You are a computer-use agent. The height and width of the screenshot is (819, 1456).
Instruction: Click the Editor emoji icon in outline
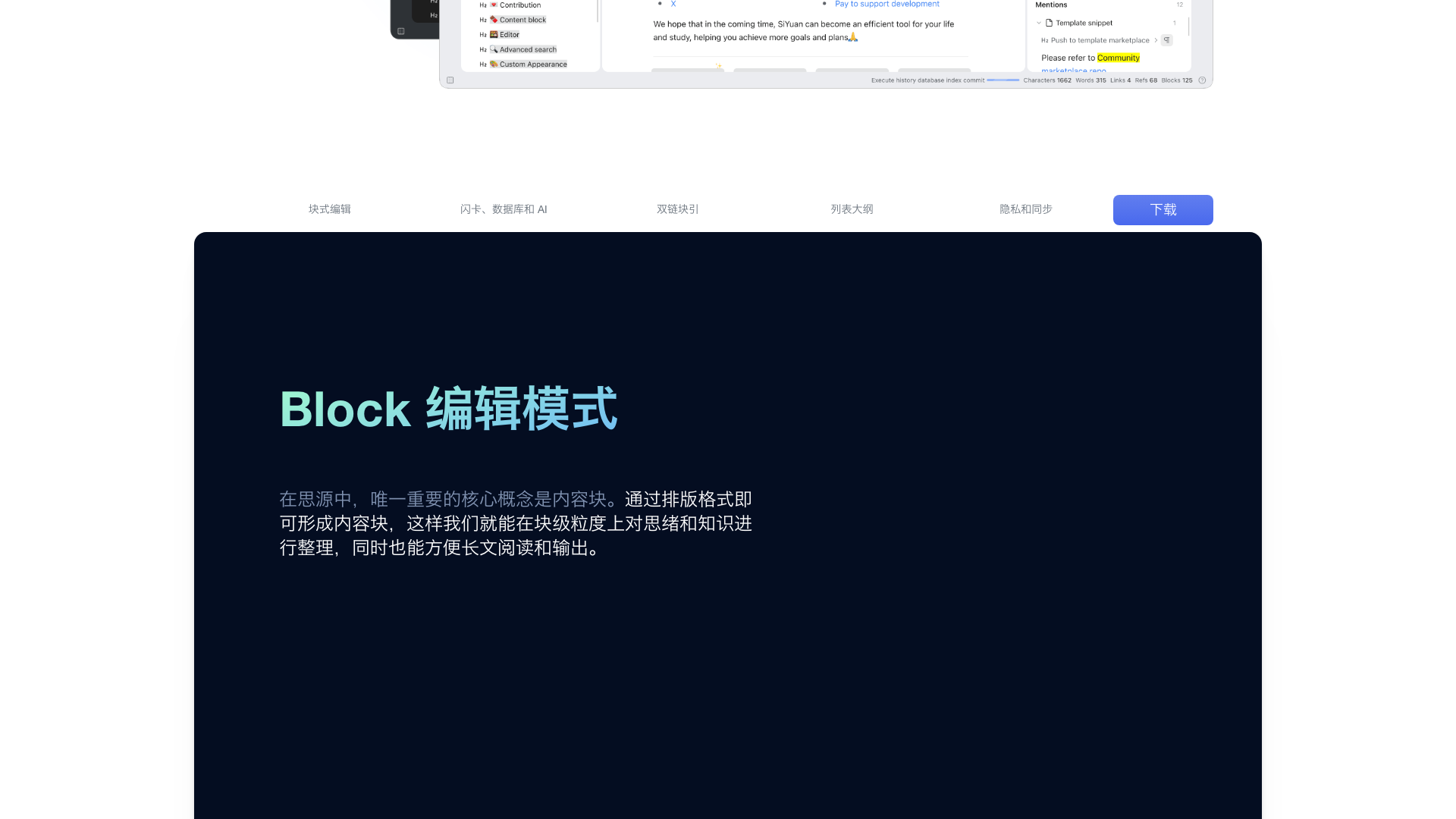(494, 35)
